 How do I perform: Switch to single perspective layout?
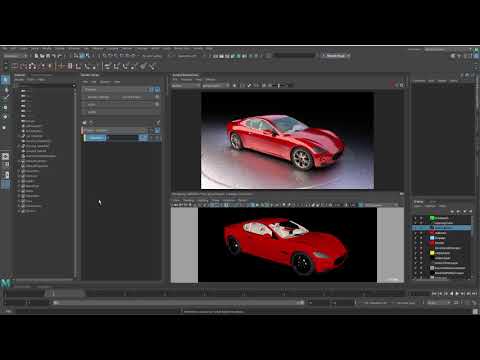tap(5, 156)
